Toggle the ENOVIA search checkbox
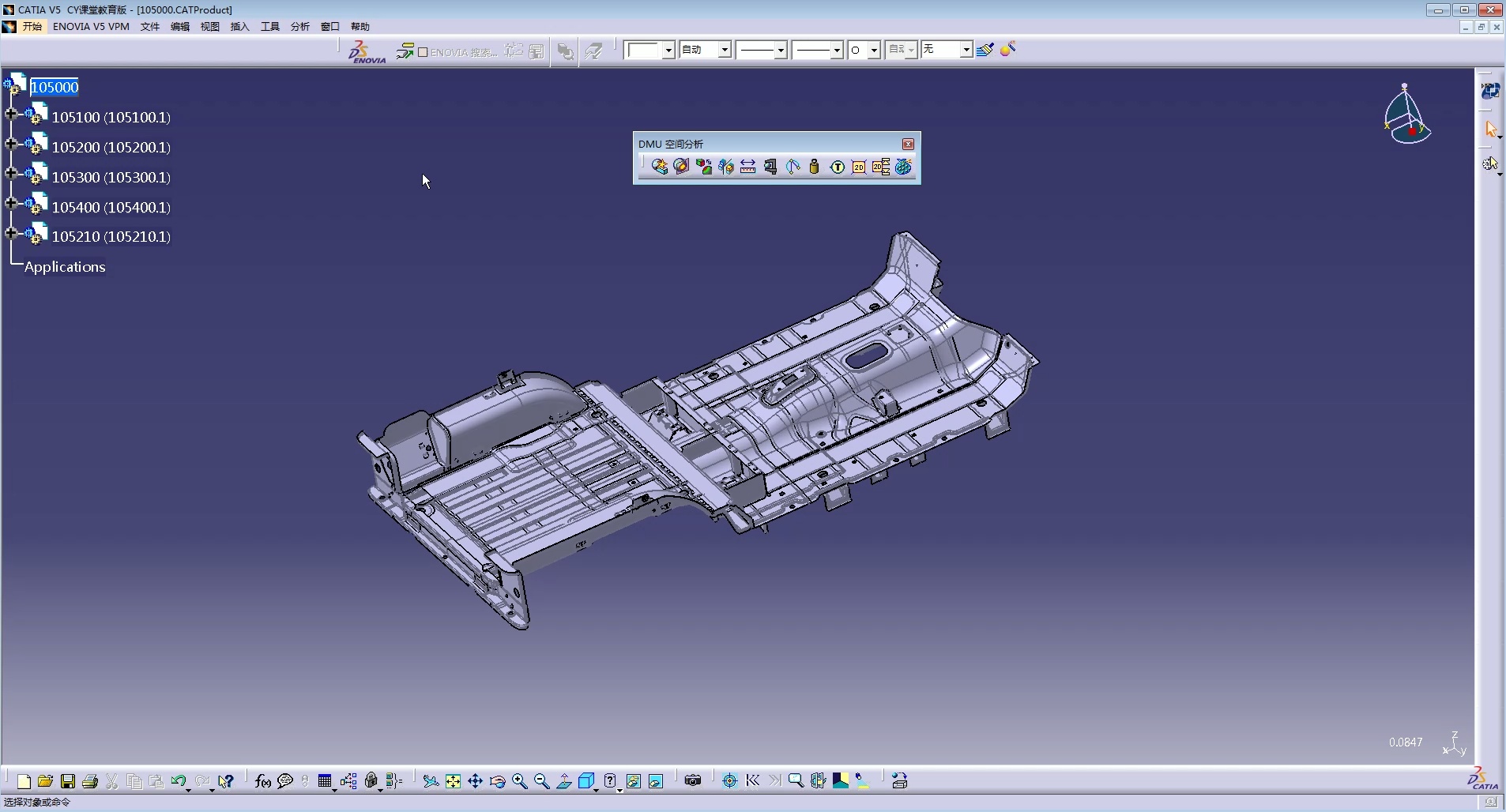This screenshot has height=812, width=1506. 423,52
